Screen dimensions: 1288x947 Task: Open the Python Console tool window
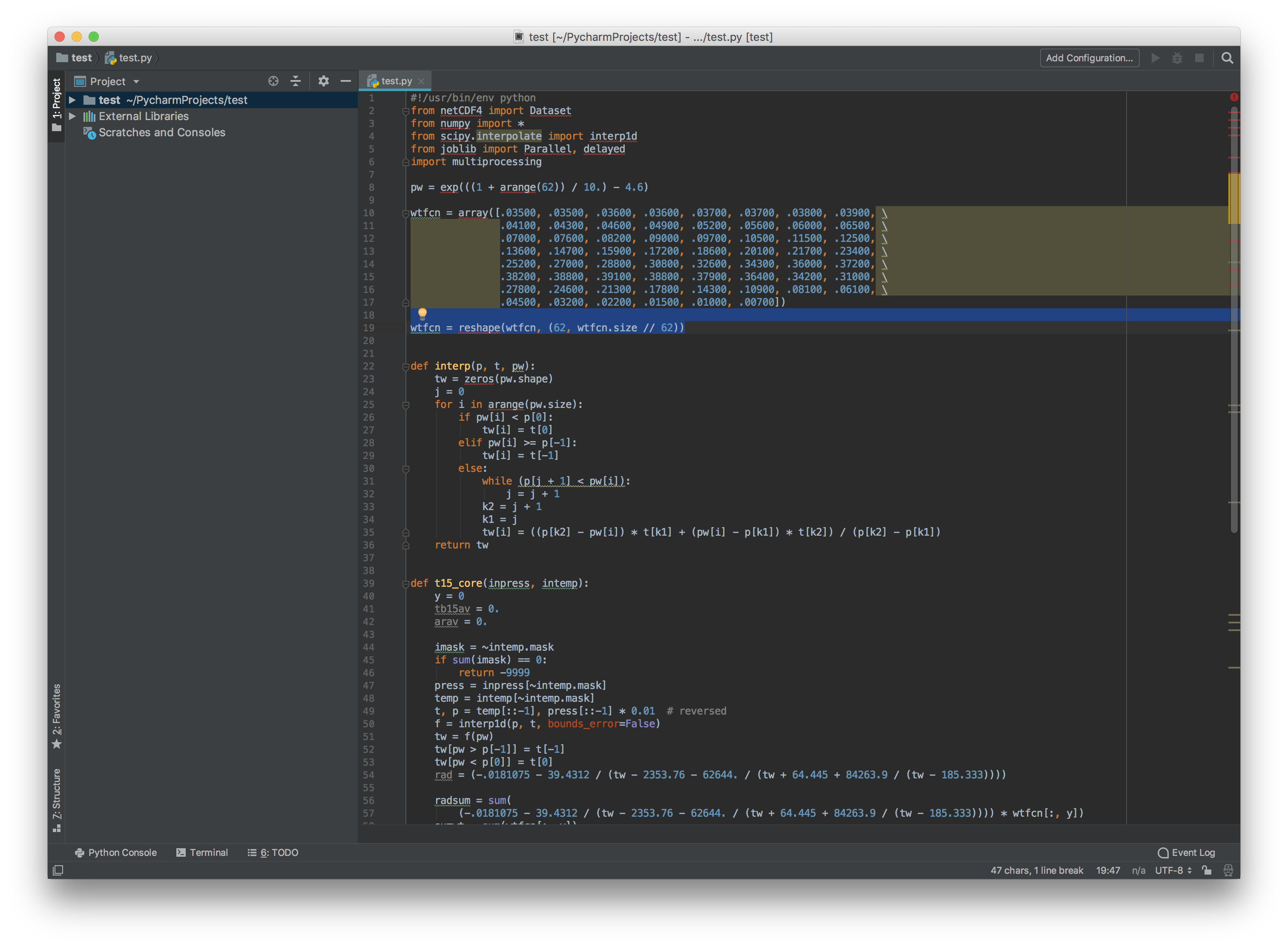(116, 852)
